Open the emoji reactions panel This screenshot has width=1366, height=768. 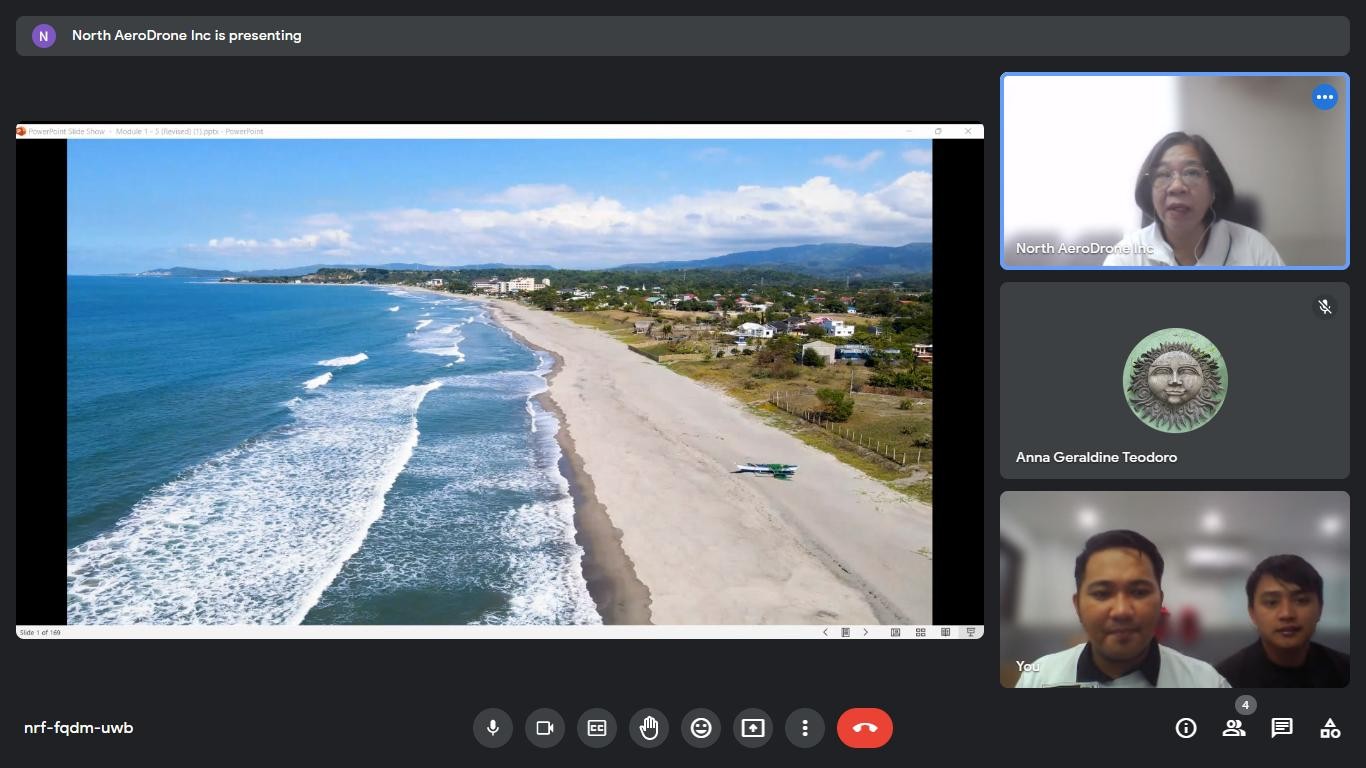click(701, 728)
